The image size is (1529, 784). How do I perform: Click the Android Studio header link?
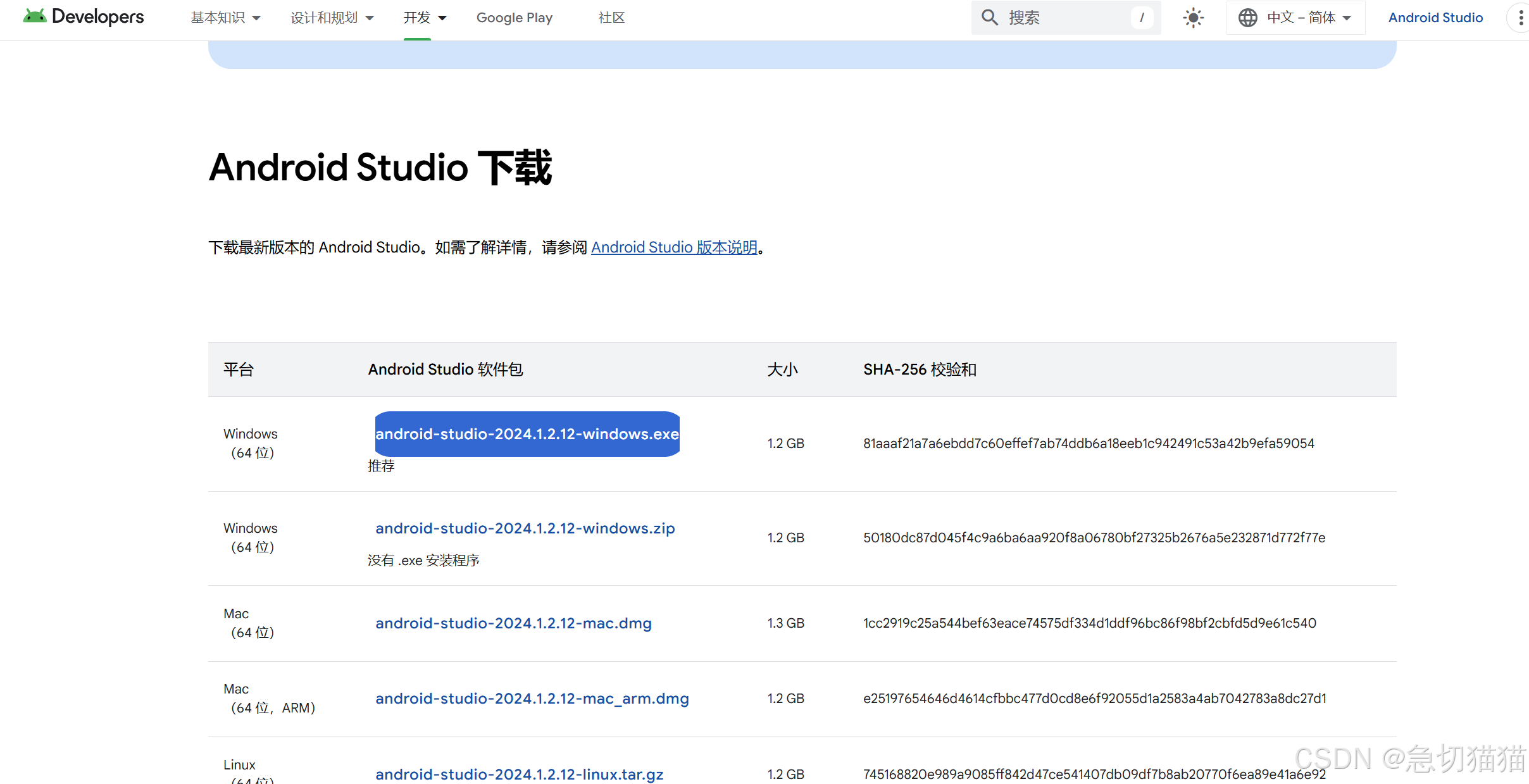pos(1435,18)
